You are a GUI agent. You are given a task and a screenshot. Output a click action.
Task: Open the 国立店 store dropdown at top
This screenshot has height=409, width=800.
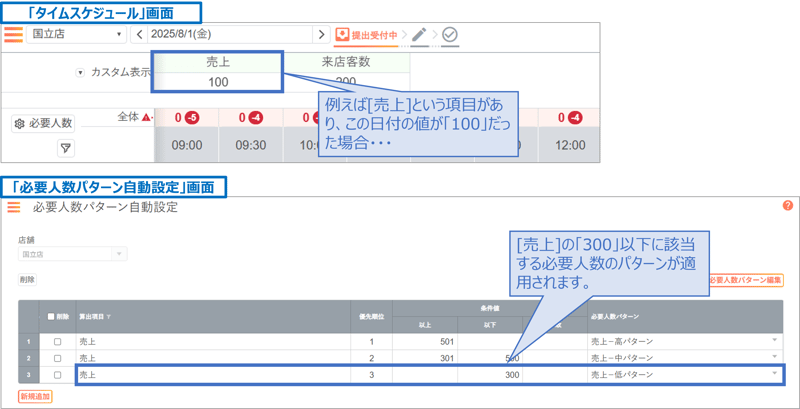[x=77, y=35]
